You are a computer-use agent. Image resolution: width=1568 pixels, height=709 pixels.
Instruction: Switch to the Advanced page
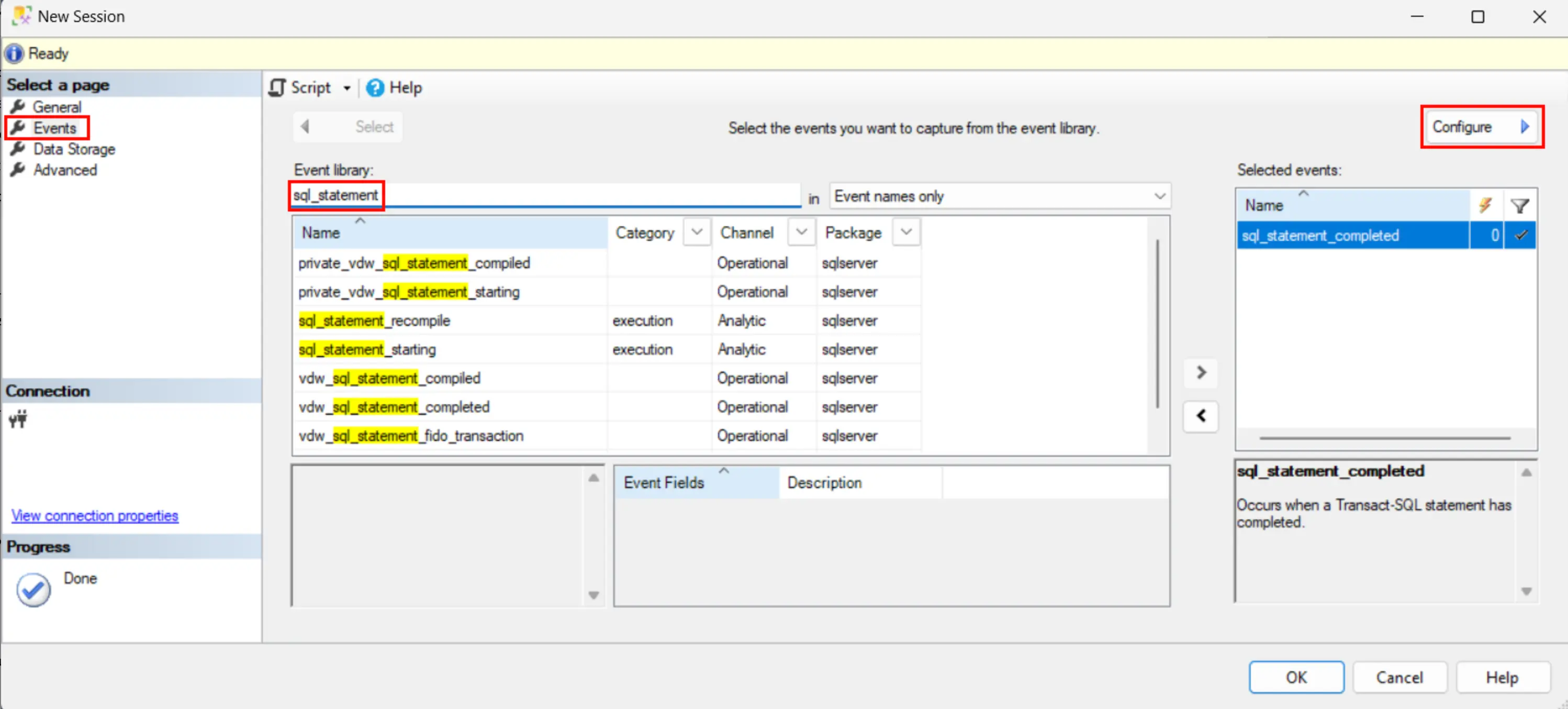tap(64, 170)
